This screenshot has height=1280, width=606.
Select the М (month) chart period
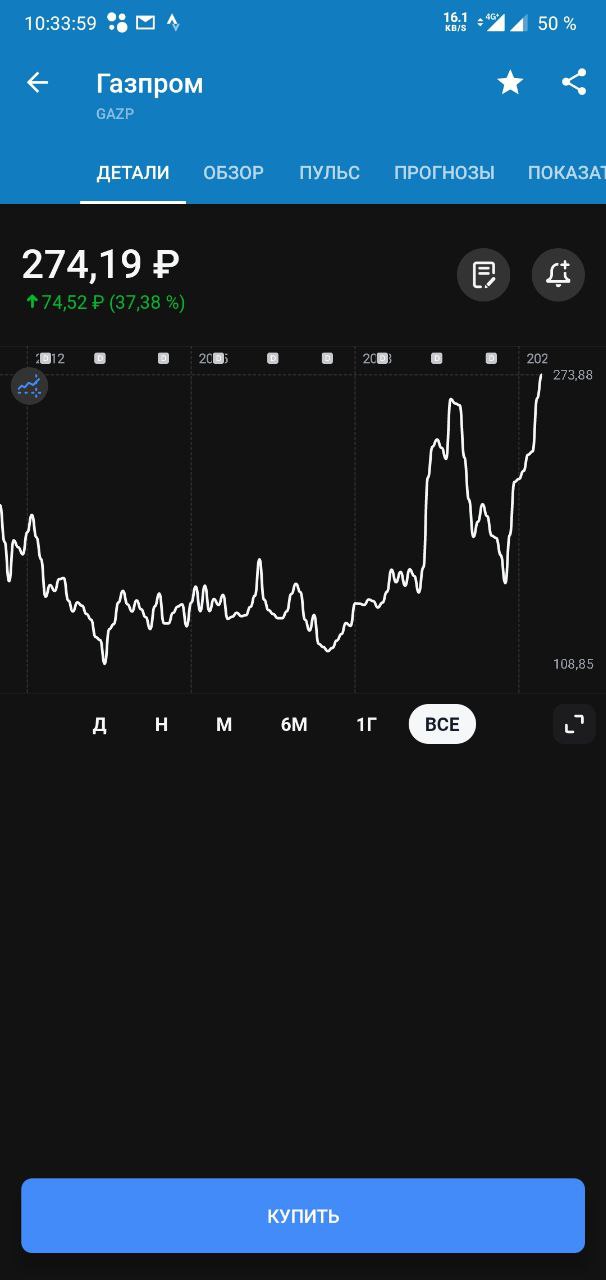(x=224, y=725)
